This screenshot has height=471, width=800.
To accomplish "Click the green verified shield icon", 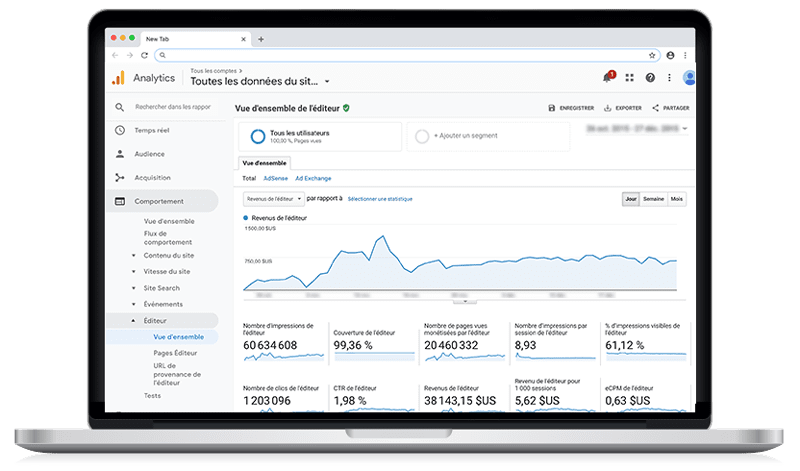I will [x=346, y=108].
